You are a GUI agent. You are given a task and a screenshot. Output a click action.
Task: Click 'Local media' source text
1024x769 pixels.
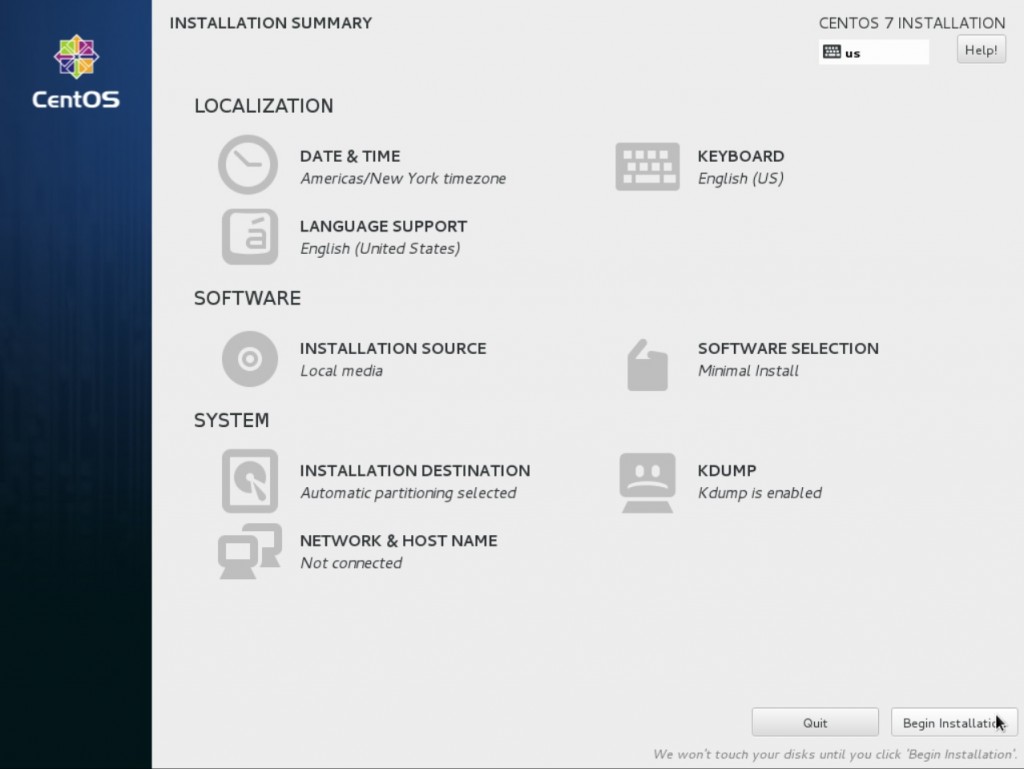tap(342, 371)
